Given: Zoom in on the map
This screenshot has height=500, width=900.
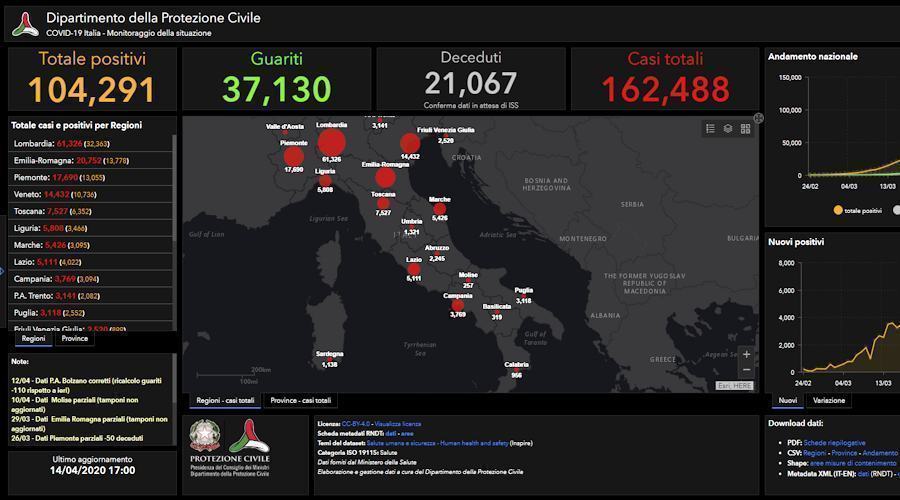Looking at the screenshot, I should pos(747,354).
